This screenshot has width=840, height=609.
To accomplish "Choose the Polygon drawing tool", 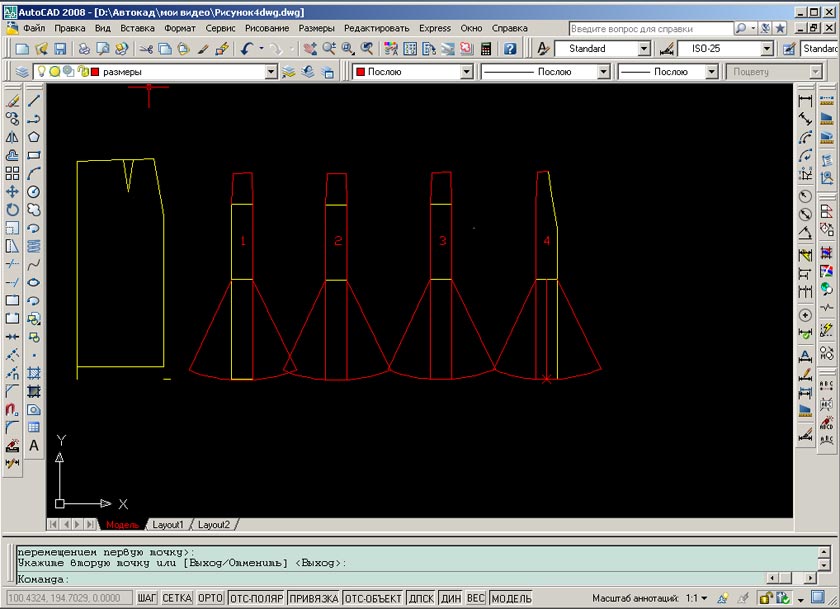I will point(34,137).
